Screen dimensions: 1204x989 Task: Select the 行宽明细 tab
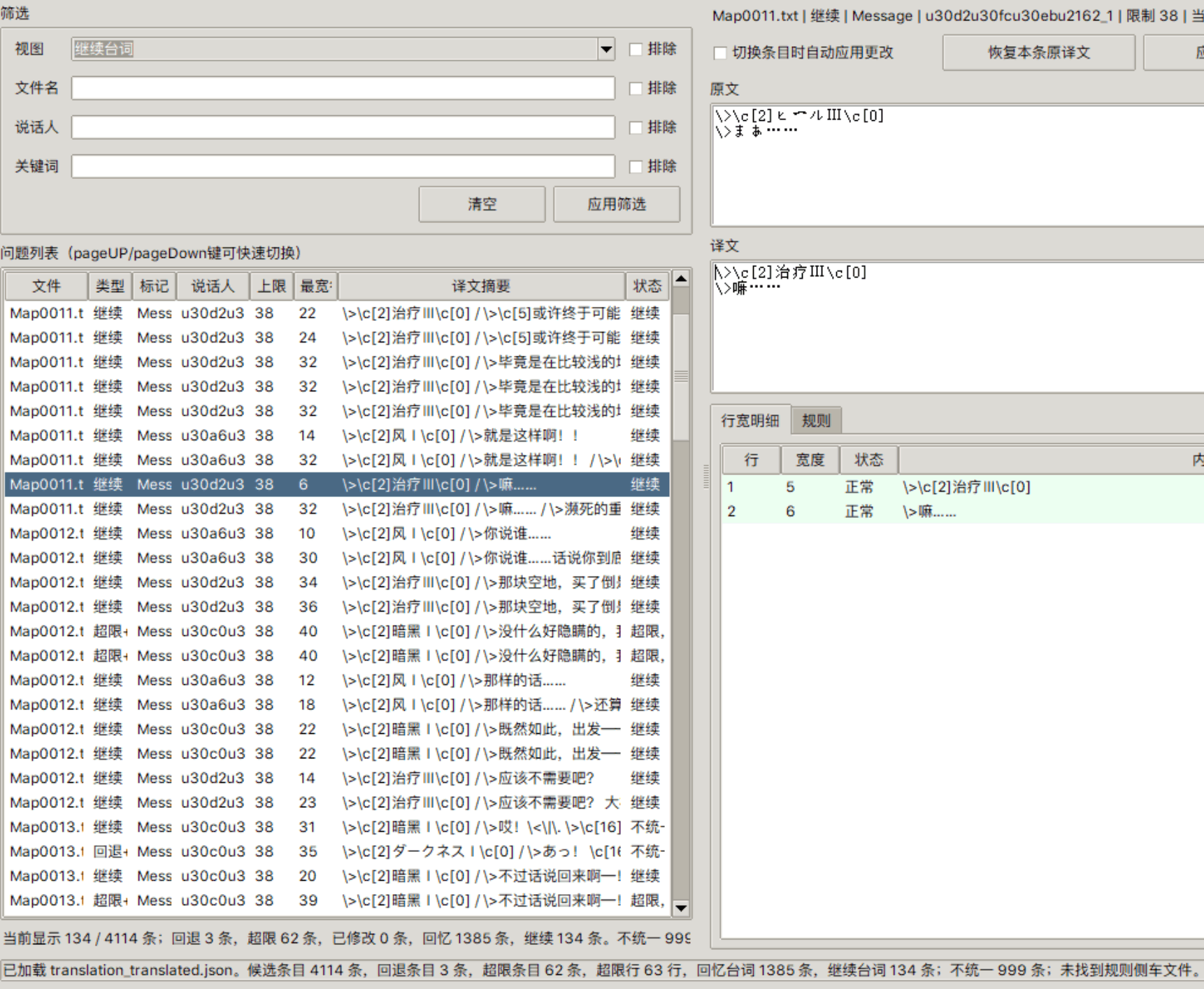pyautogui.click(x=750, y=420)
